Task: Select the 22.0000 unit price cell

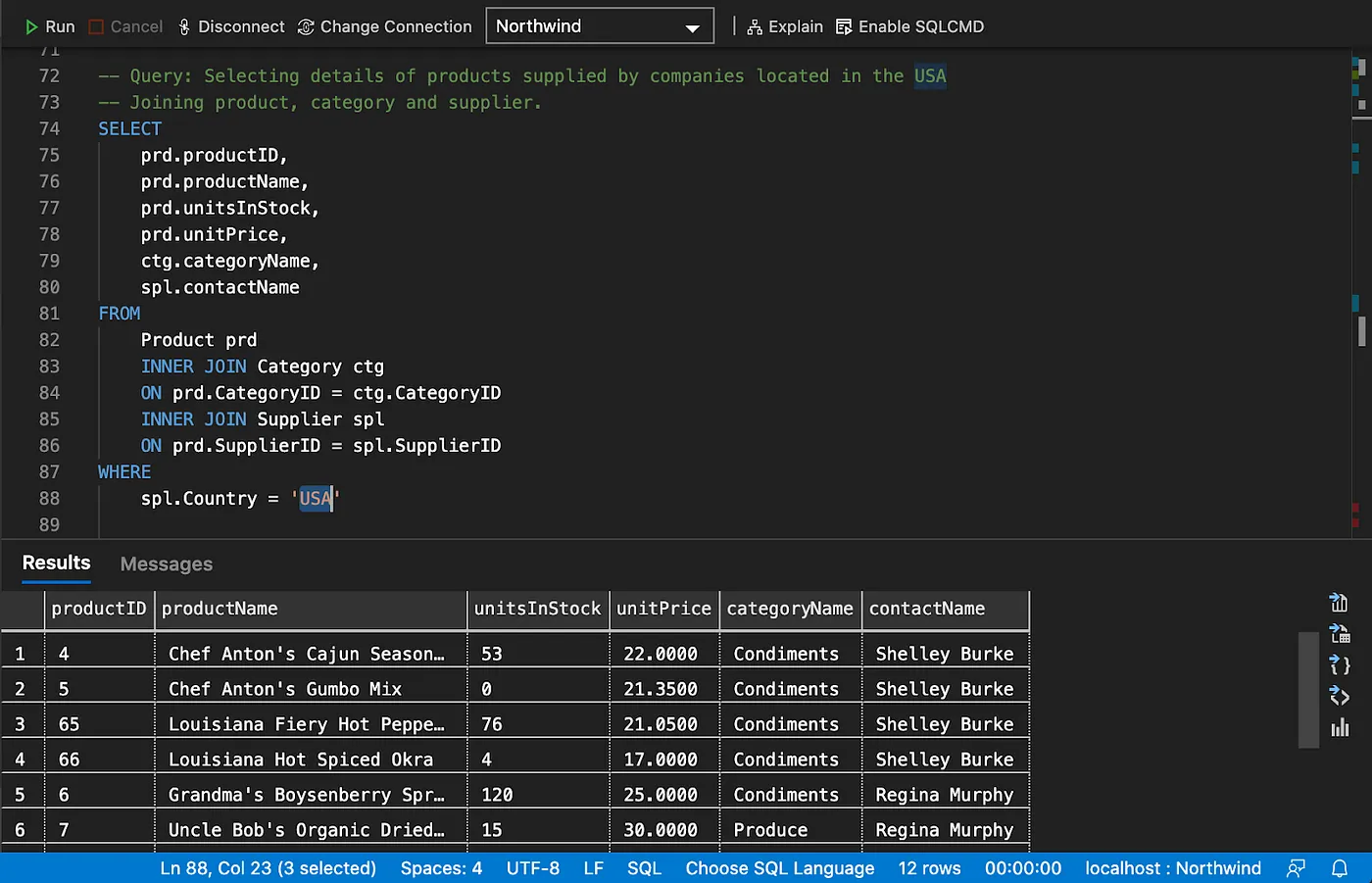Action: [x=664, y=654]
